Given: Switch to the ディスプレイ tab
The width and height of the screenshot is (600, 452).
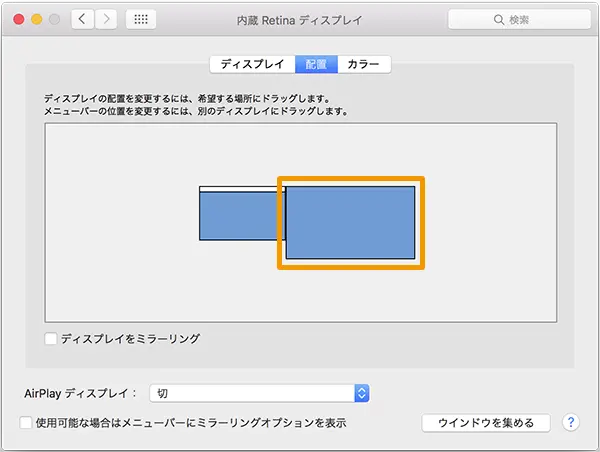Looking at the screenshot, I should click(252, 65).
